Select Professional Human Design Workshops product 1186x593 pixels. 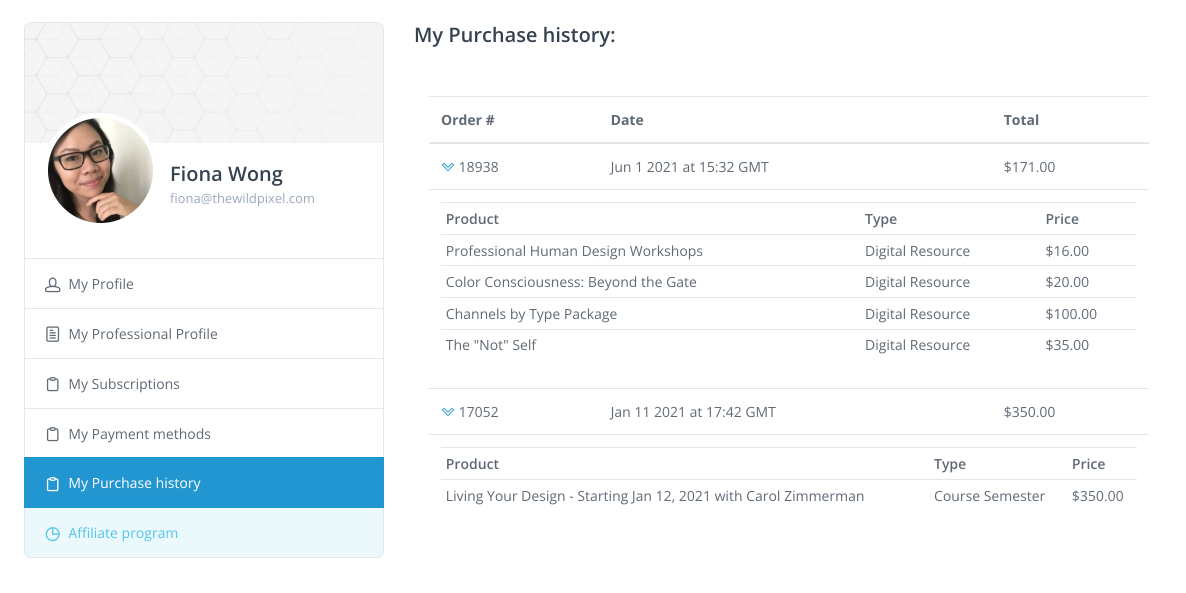pos(574,252)
